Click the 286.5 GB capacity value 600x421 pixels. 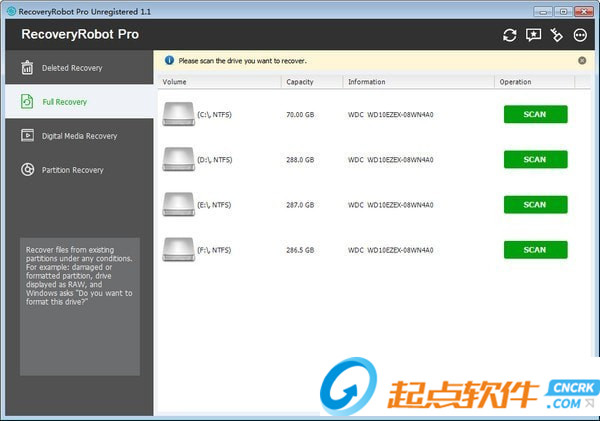point(300,250)
